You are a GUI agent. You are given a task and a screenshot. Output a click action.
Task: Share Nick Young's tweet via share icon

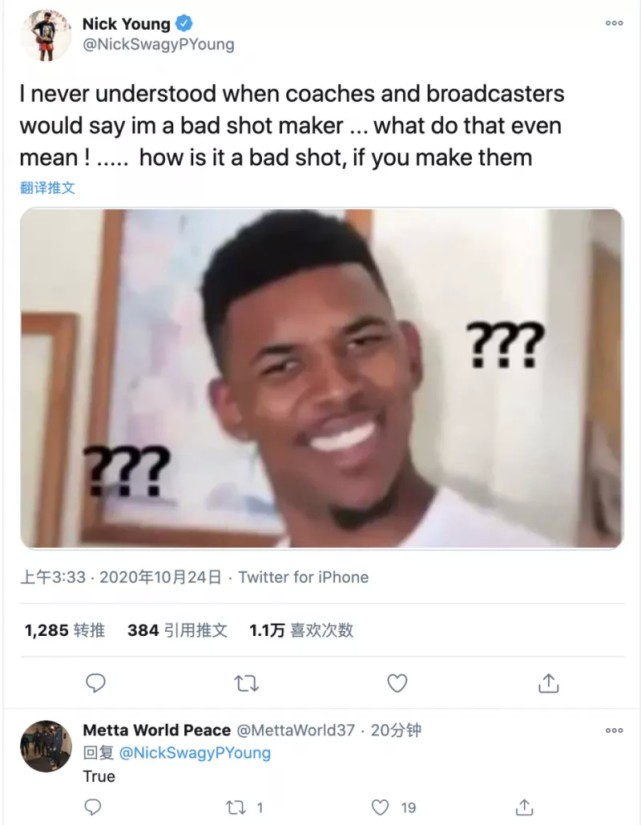point(548,683)
